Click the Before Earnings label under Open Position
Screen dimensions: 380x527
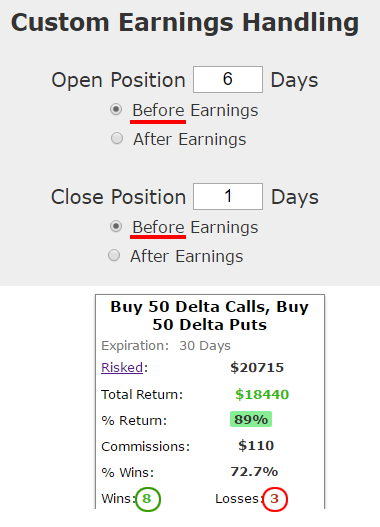tap(195, 111)
